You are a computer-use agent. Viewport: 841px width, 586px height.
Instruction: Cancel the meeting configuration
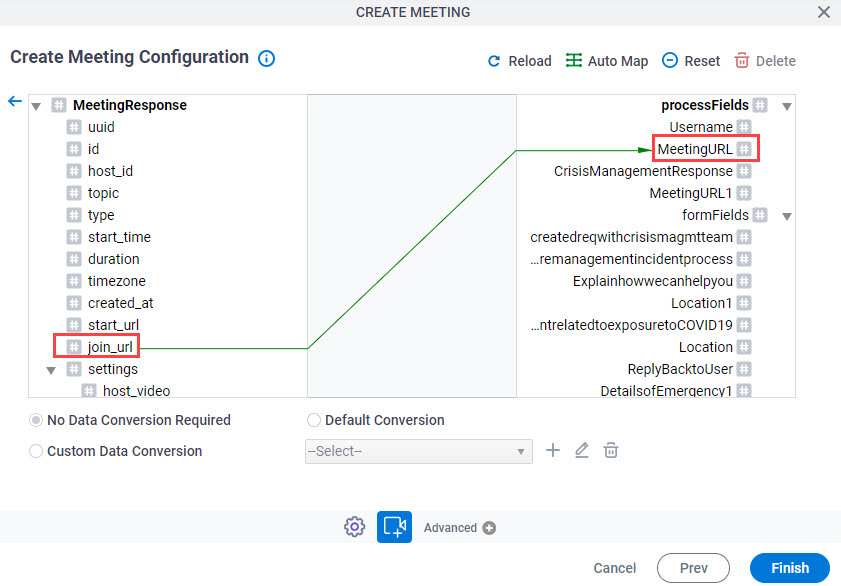click(x=615, y=568)
